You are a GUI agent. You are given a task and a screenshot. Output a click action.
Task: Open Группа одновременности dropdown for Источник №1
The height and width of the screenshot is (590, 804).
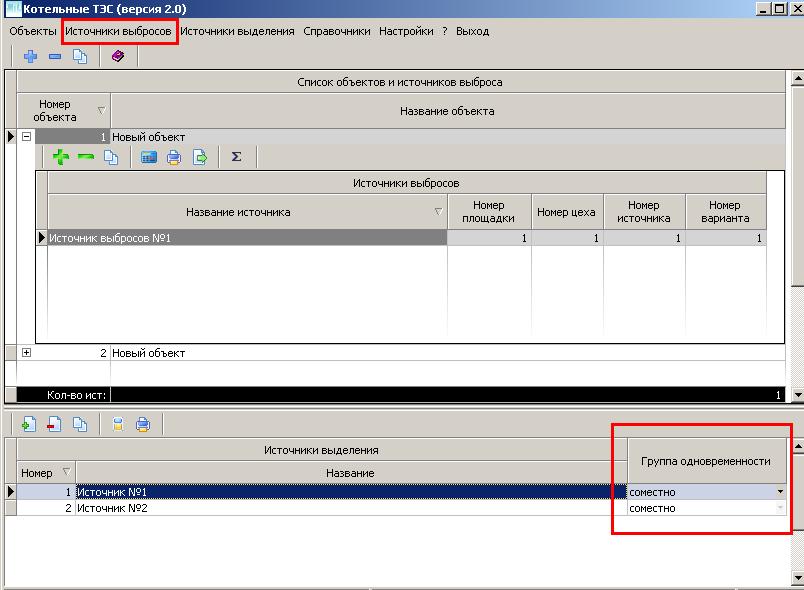780,492
